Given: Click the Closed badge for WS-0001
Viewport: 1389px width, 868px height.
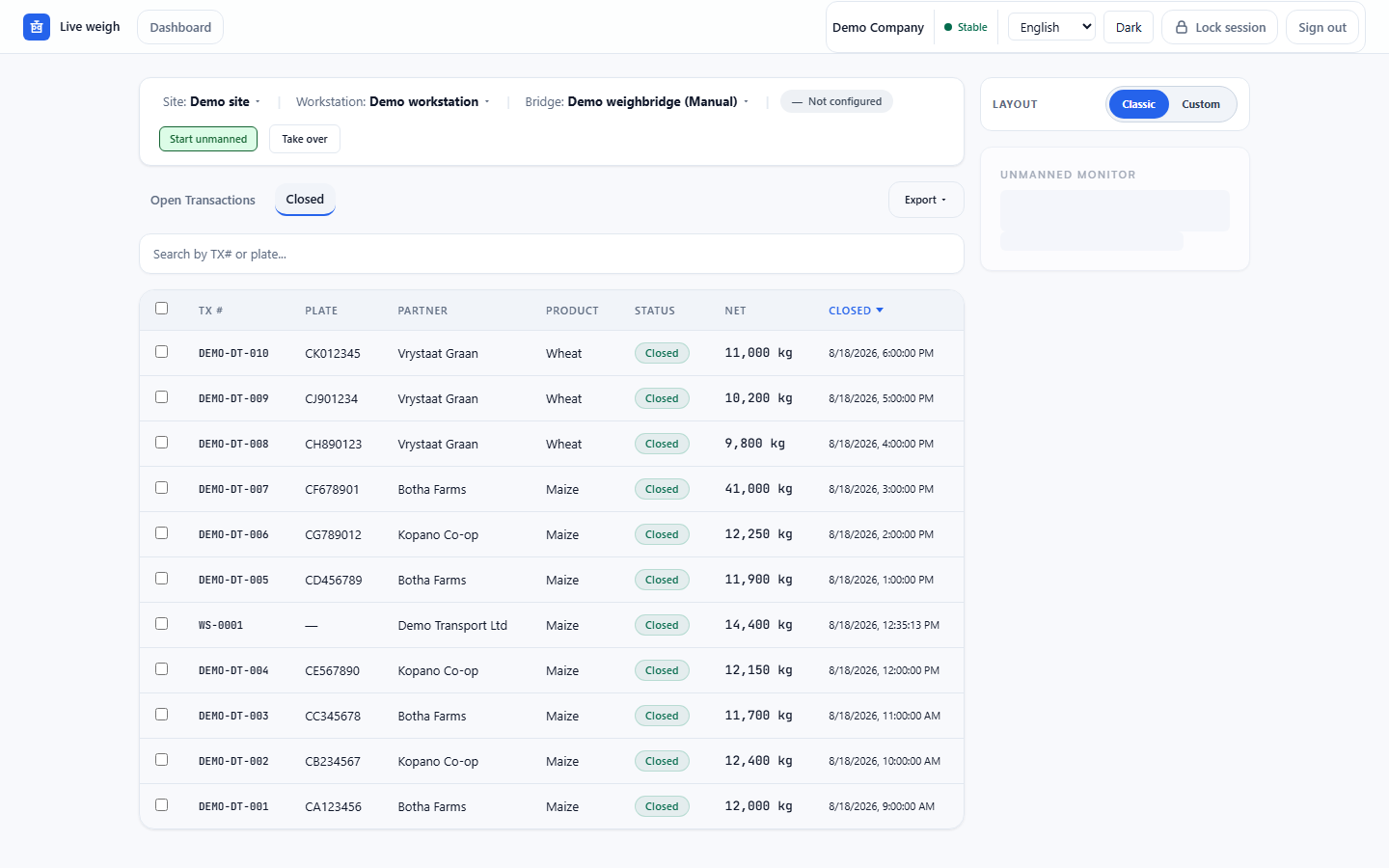Looking at the screenshot, I should pos(662,625).
